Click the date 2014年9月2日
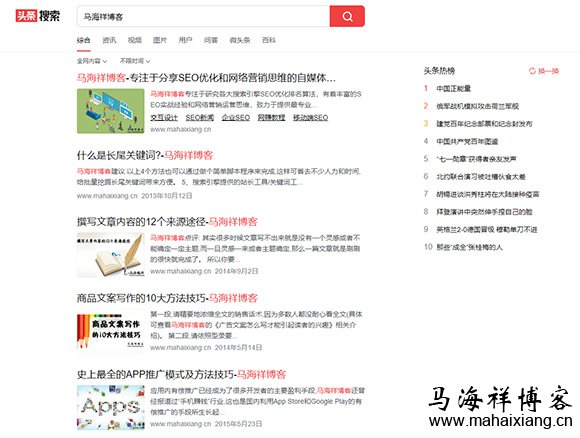This screenshot has height=438, width=580. point(236,272)
